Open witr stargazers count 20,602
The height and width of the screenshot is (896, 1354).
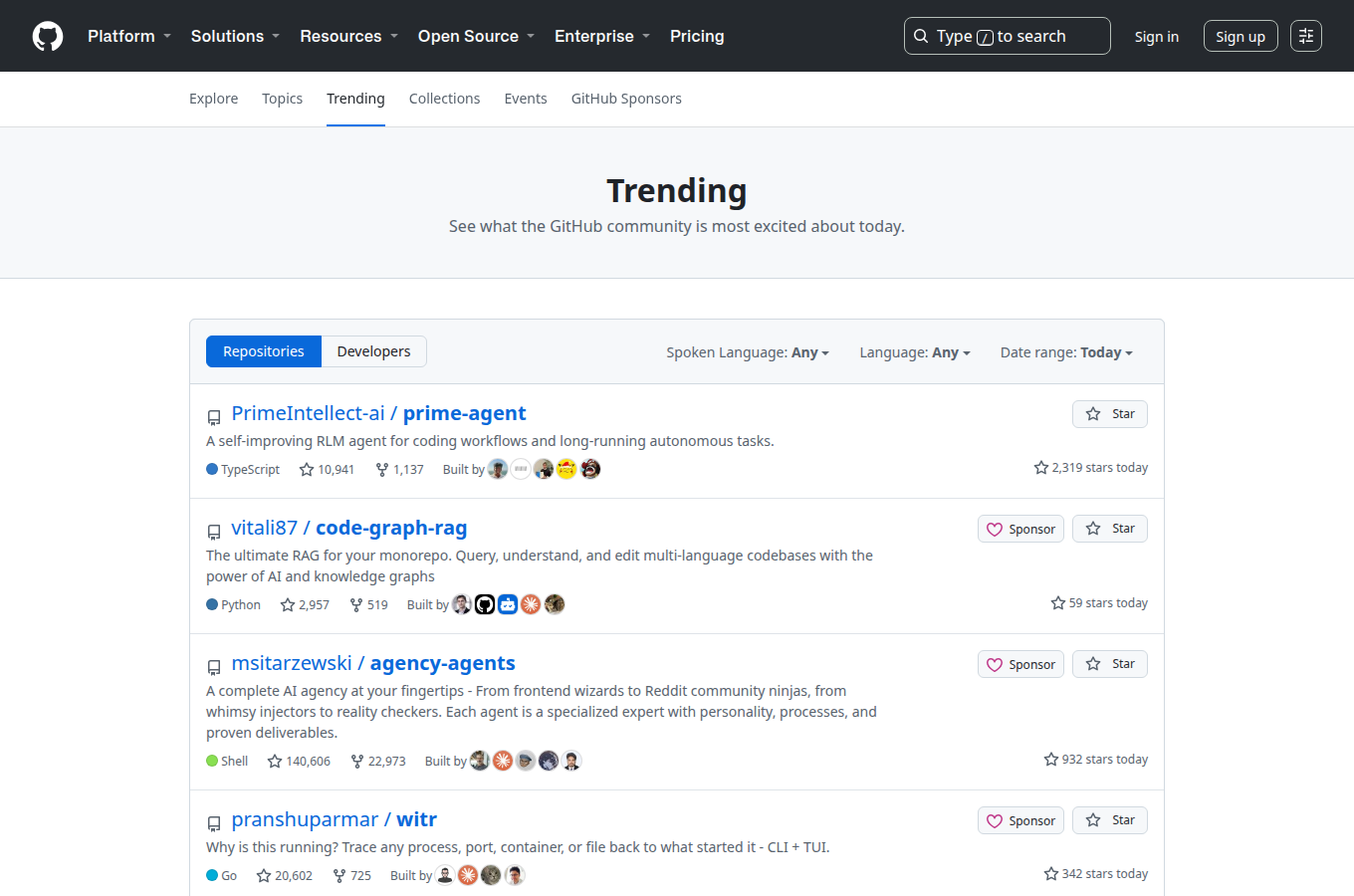285,875
